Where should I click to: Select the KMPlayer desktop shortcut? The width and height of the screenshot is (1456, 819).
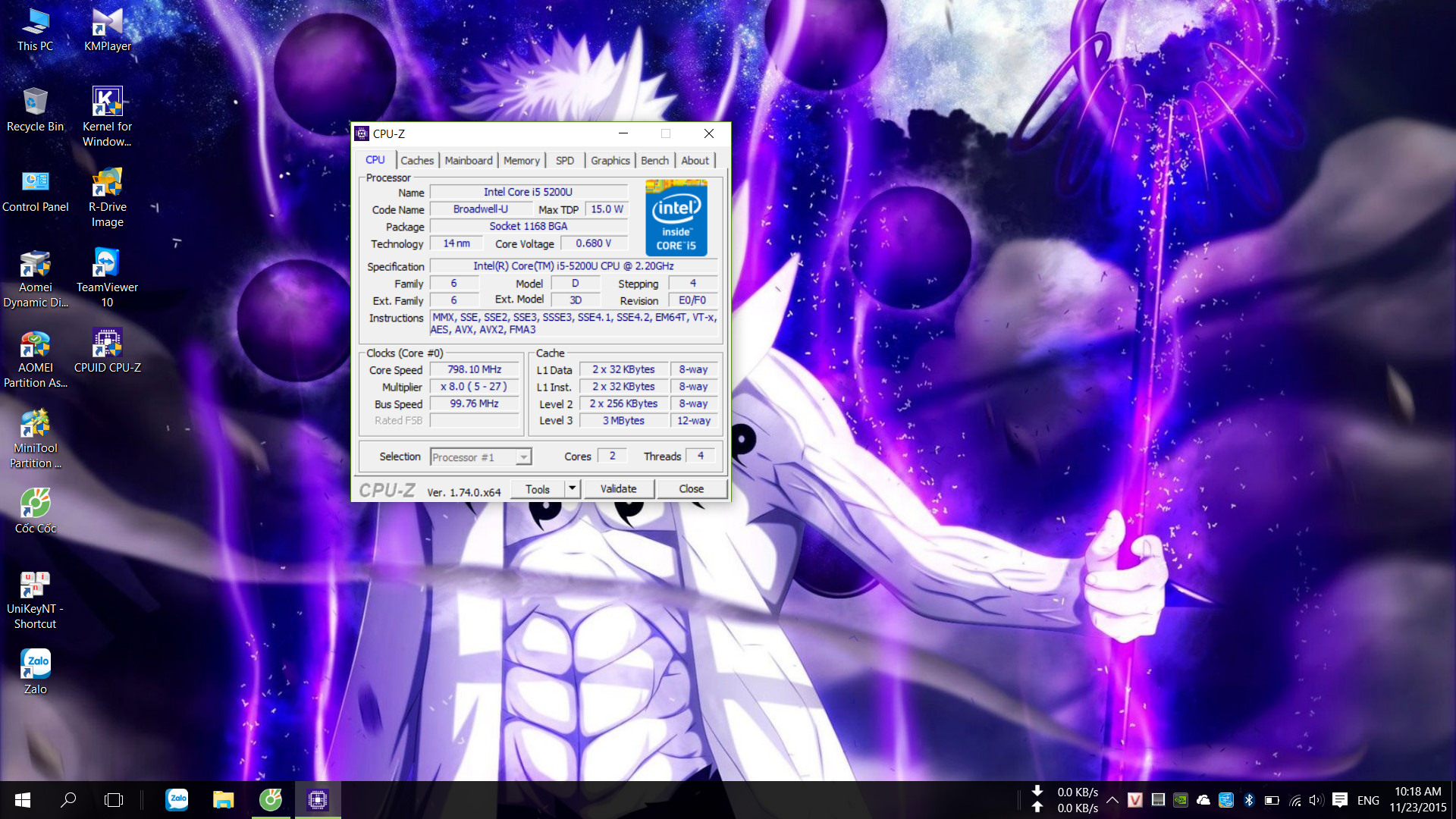pyautogui.click(x=107, y=30)
